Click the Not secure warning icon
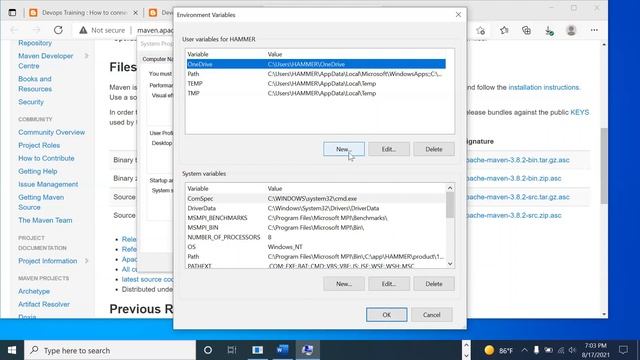Viewport: 640px width, 360px height. tap(83, 30)
